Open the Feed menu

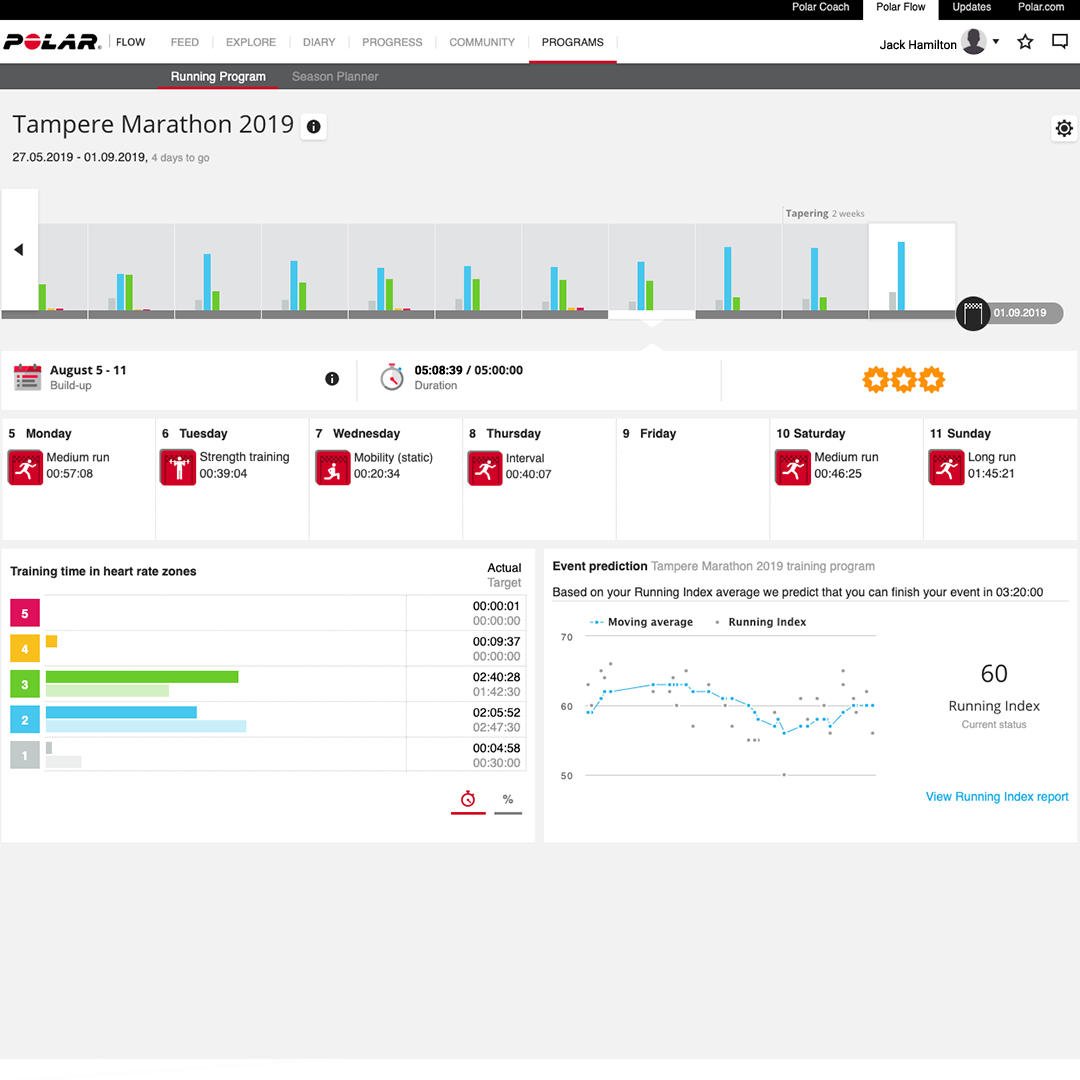click(185, 42)
